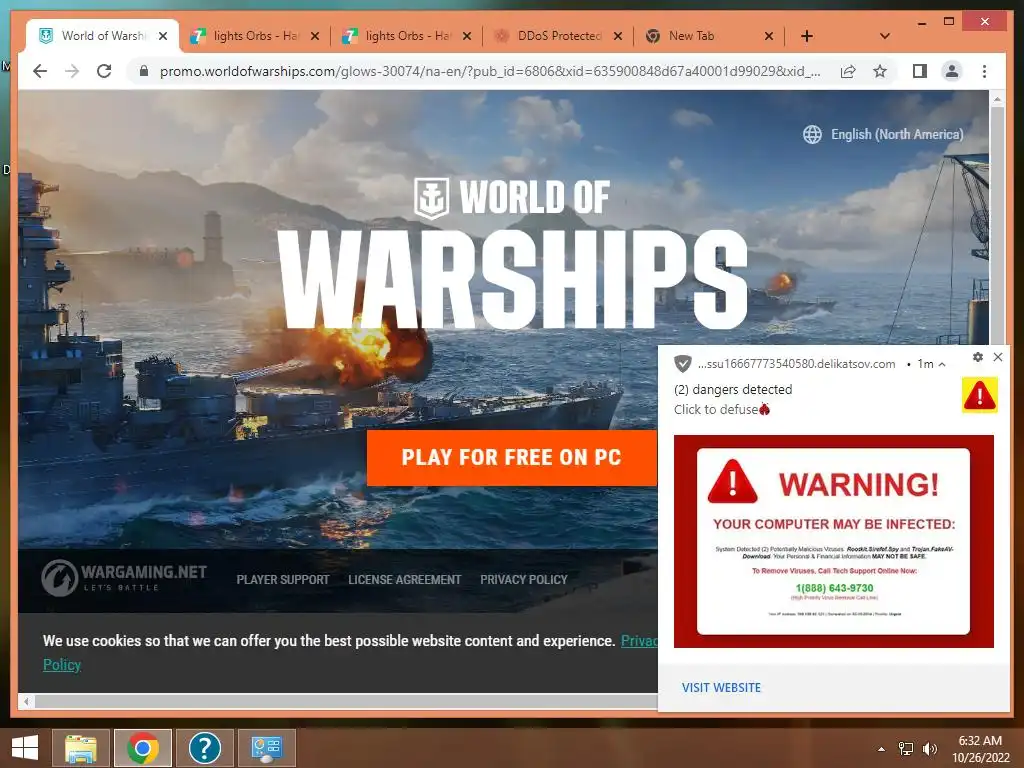Open the PRIVACY POLICY footer link

[524, 579]
